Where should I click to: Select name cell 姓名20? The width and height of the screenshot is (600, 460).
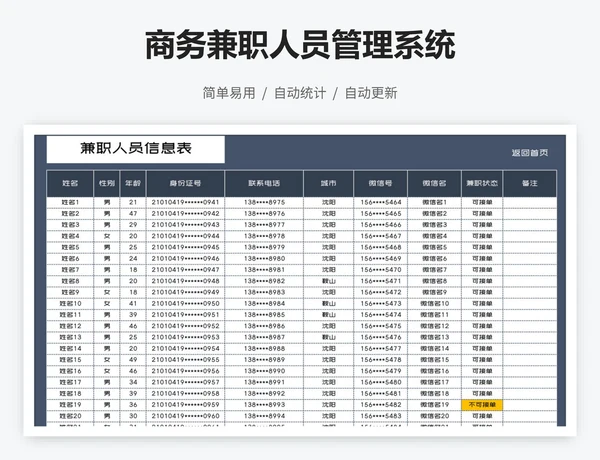(x=70, y=416)
